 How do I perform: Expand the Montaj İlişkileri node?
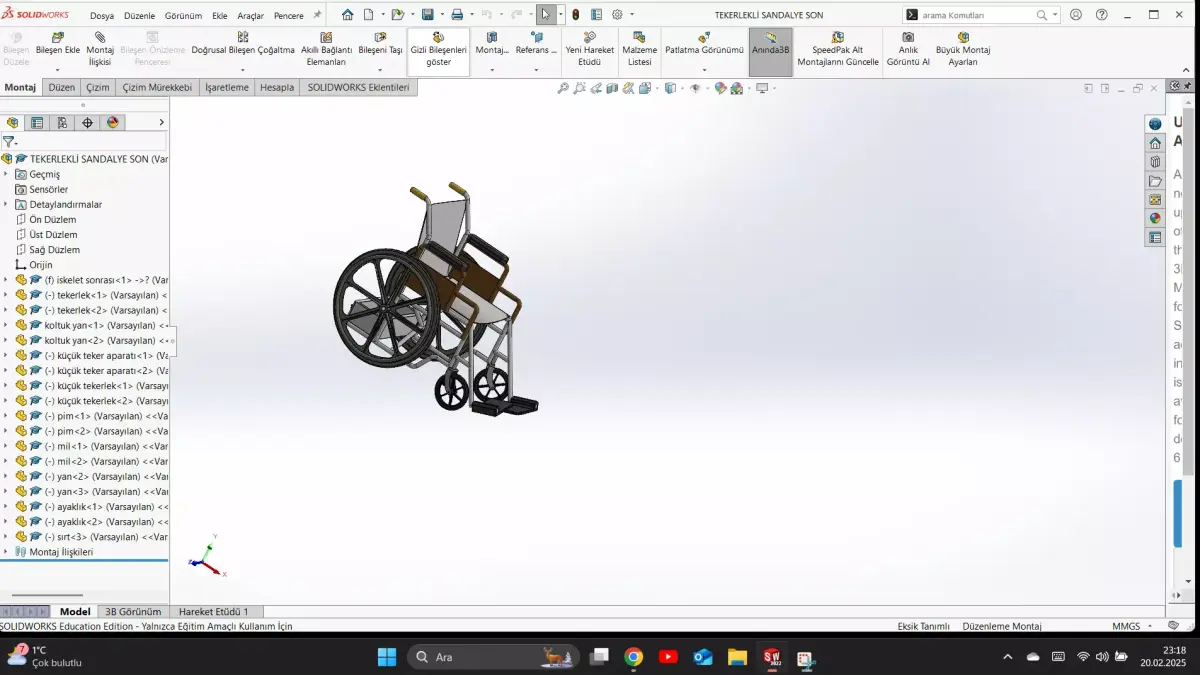(x=7, y=551)
